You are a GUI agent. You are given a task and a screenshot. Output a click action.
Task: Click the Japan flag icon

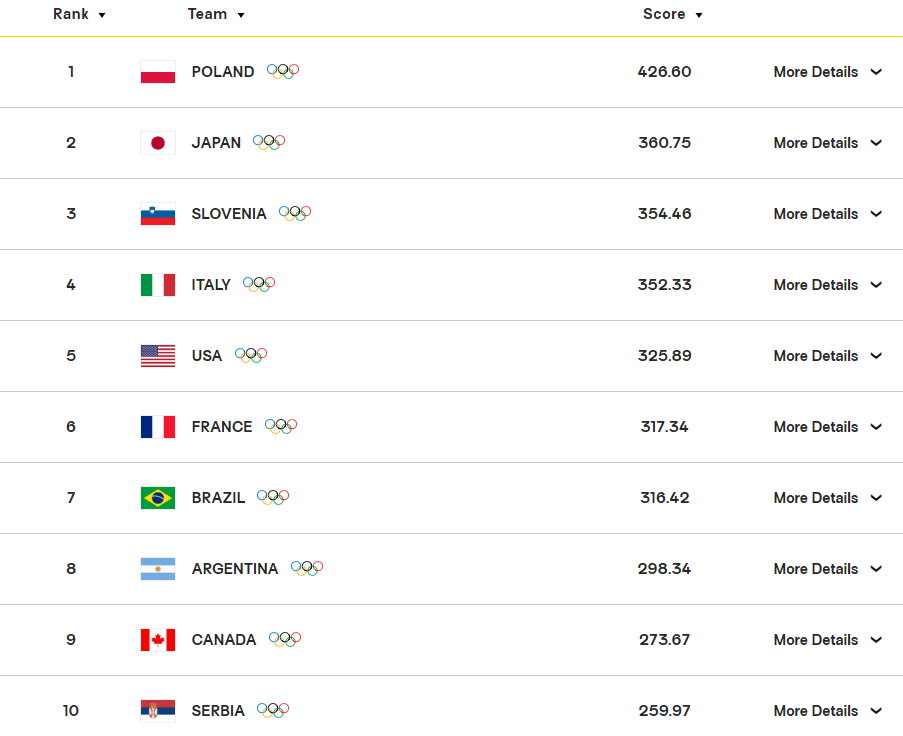[x=158, y=143]
